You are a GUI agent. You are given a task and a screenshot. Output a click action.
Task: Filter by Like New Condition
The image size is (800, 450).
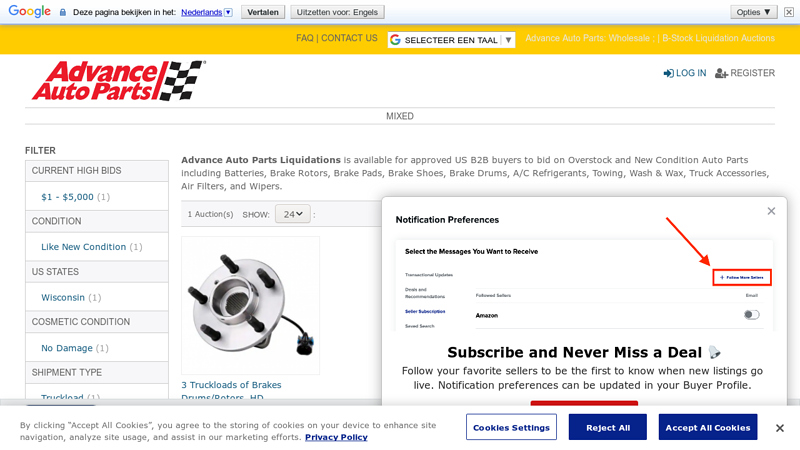(x=84, y=247)
